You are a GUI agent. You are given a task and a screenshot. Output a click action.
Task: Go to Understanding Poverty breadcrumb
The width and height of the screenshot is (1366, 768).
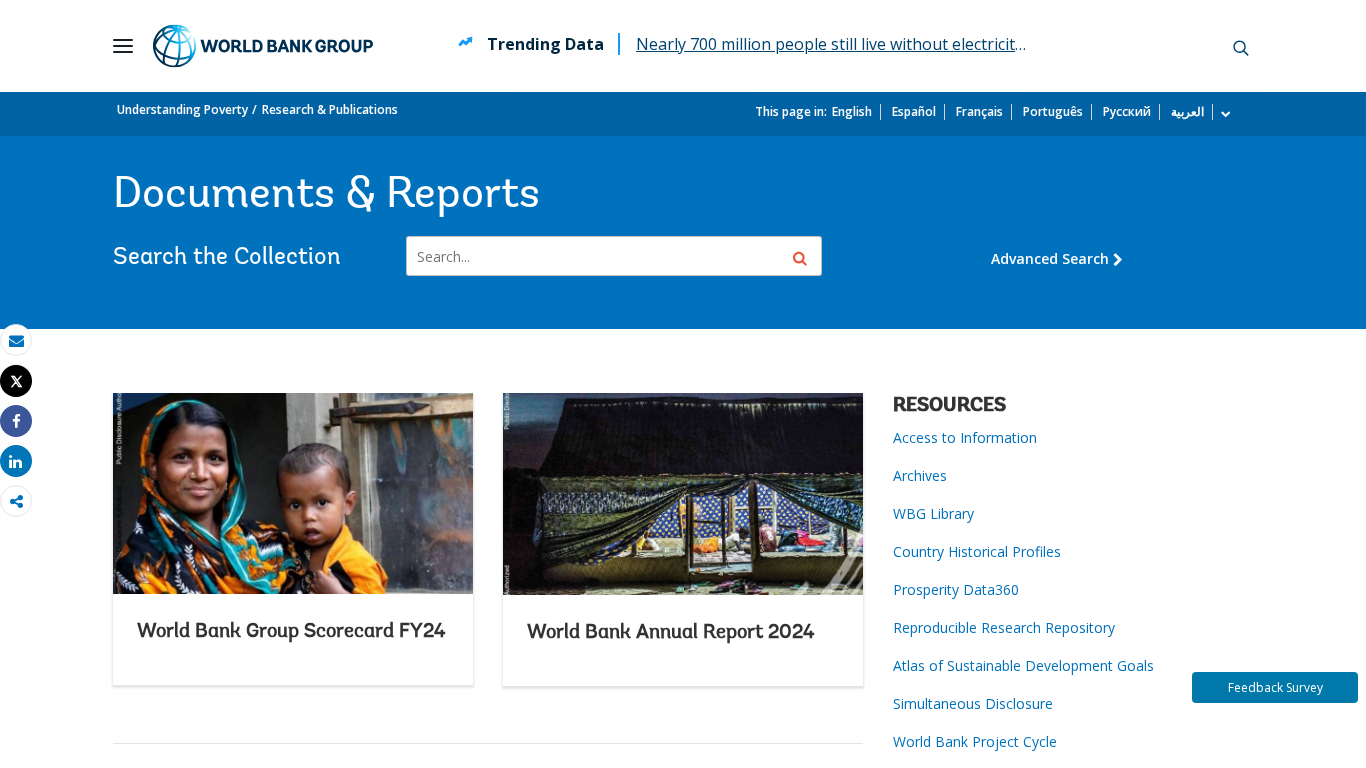[182, 110]
